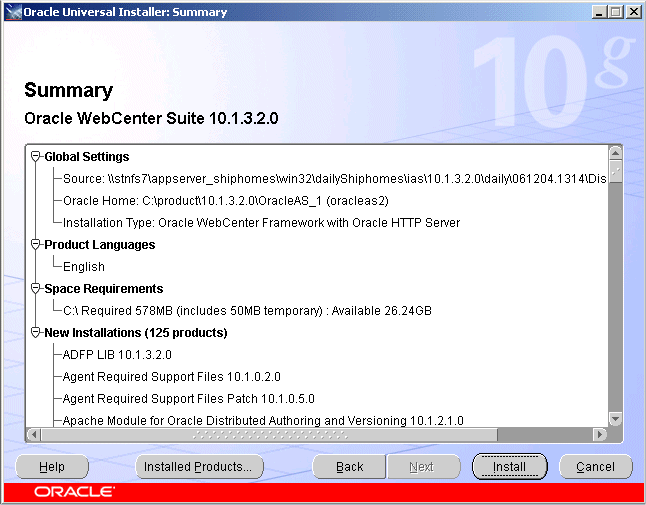This screenshot has height=505, width=646.
Task: Collapse the Global Settings tree node
Action: (36, 157)
